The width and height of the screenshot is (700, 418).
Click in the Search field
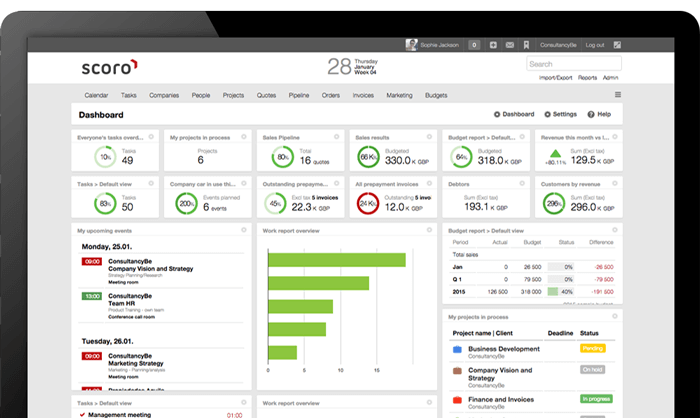pyautogui.click(x=574, y=64)
